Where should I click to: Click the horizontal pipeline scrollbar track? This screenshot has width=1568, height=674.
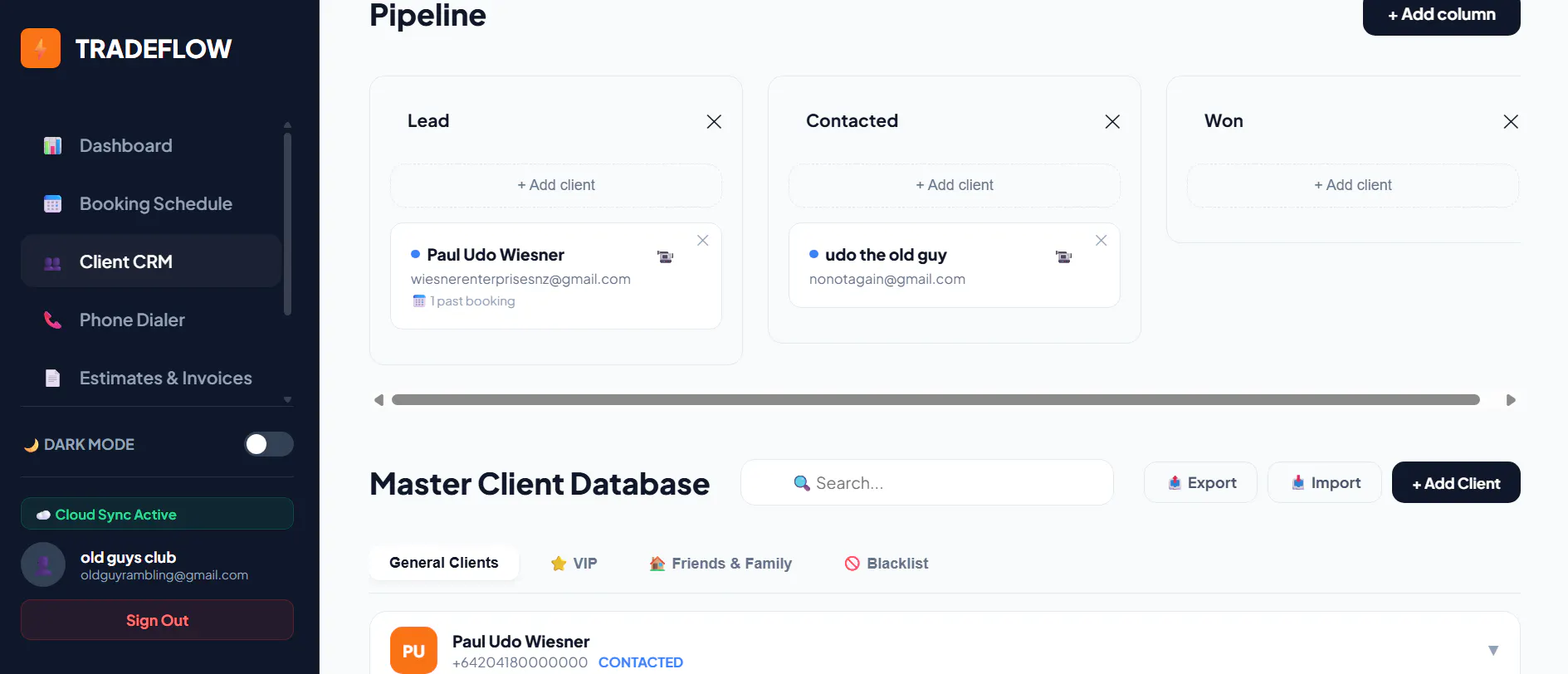tap(935, 400)
